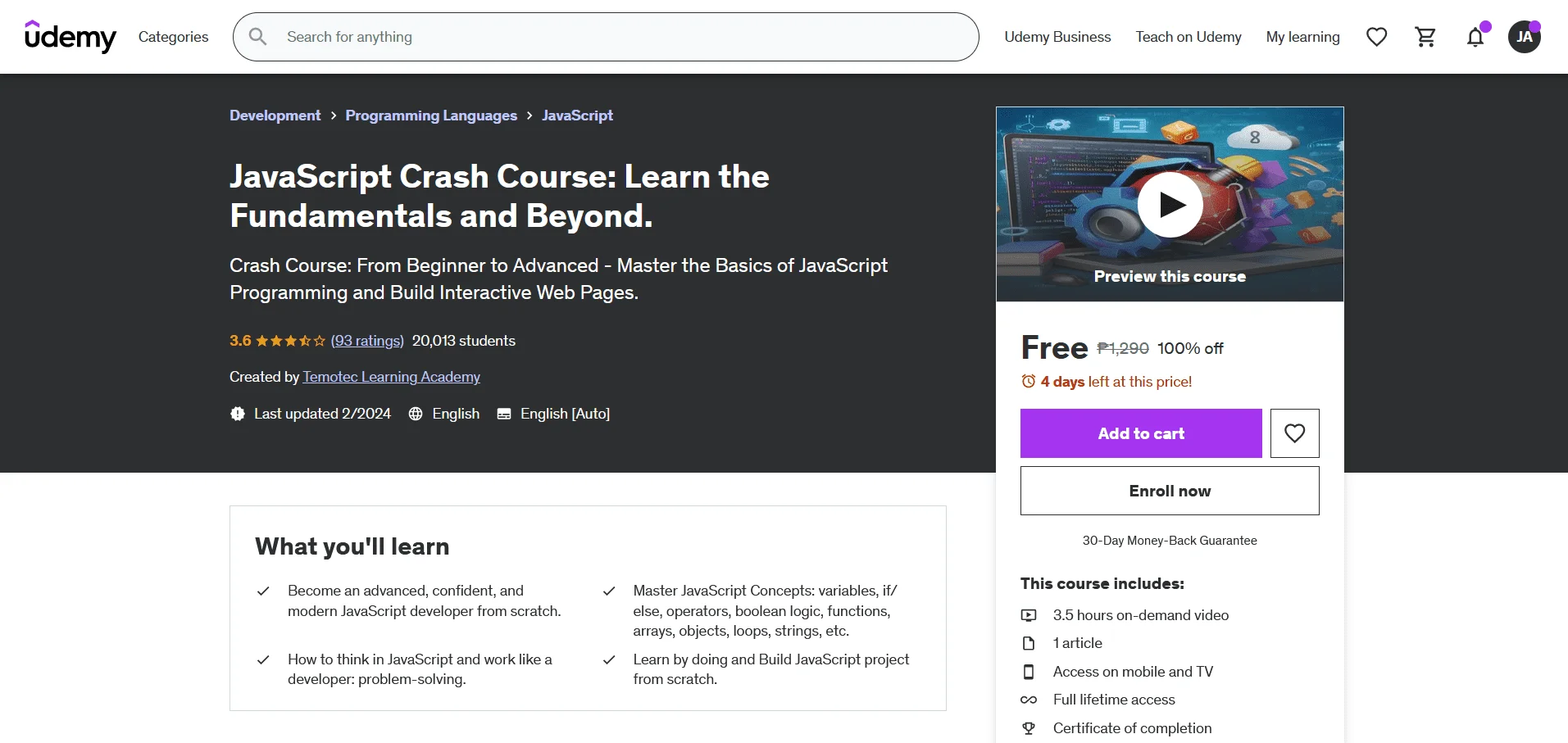Open My learning
This screenshot has height=743, width=1568.
[1302, 37]
